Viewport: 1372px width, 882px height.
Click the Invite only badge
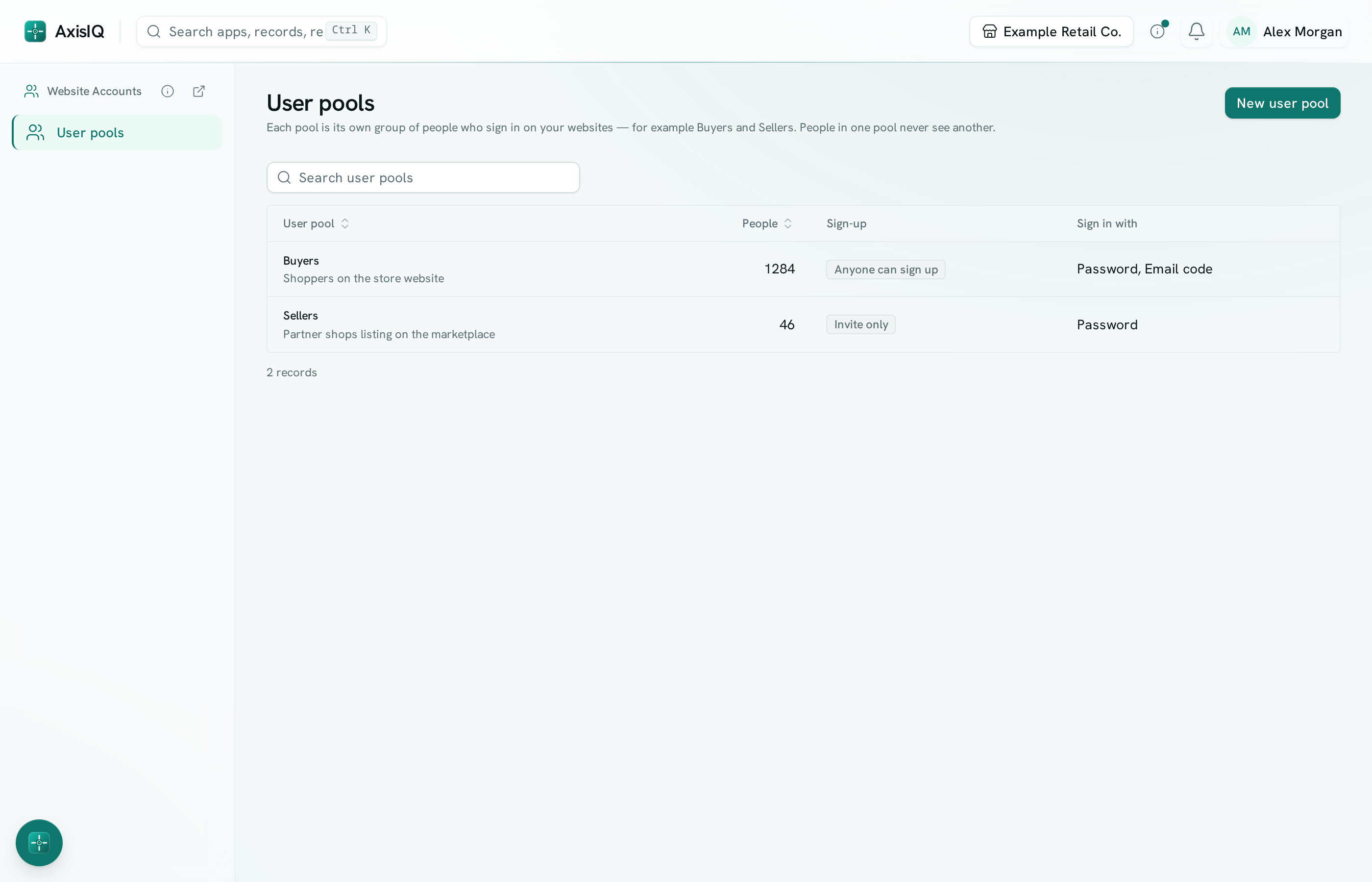860,325
